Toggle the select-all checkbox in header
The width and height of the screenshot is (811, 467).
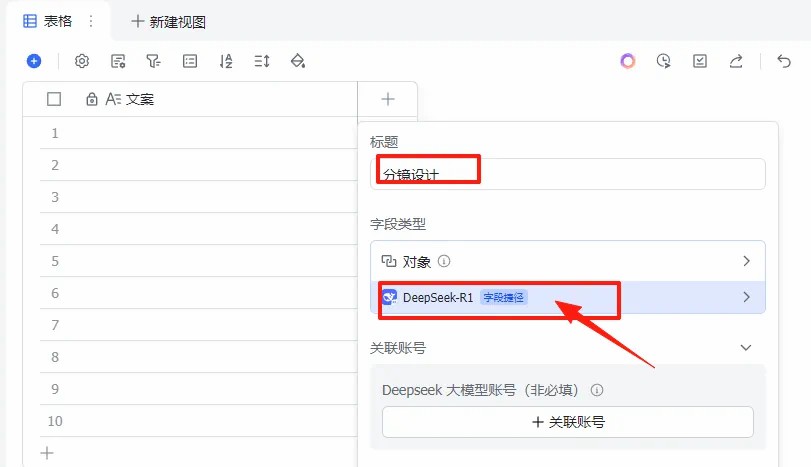(x=54, y=99)
